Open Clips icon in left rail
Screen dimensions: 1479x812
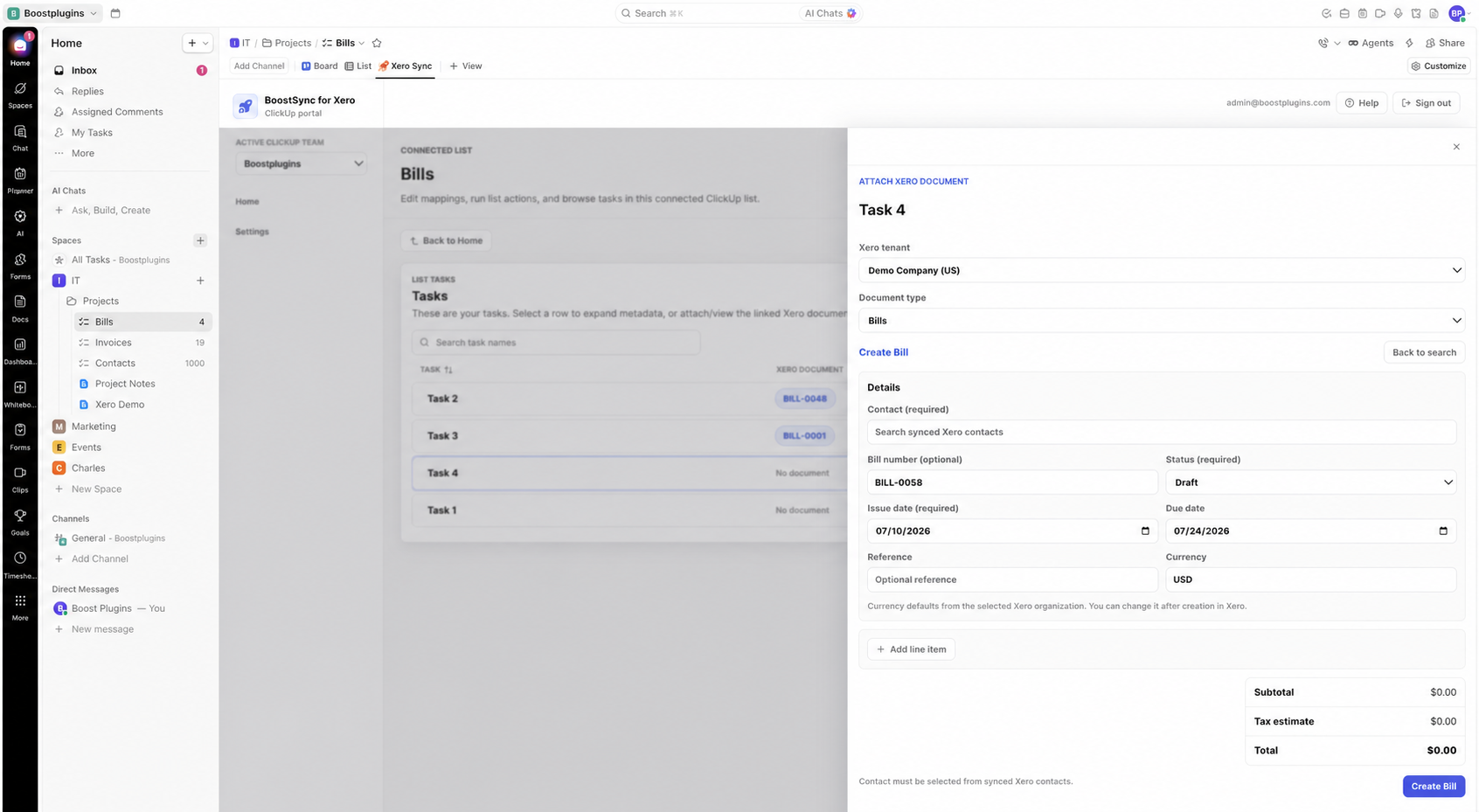pyautogui.click(x=20, y=479)
